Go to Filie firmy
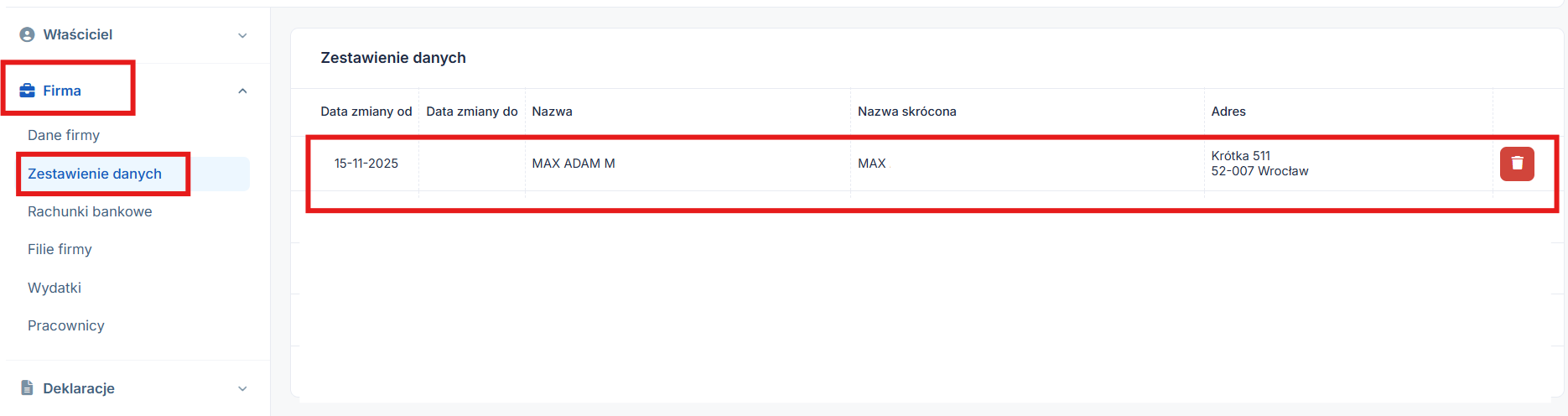The image size is (1568, 416). pos(60,249)
